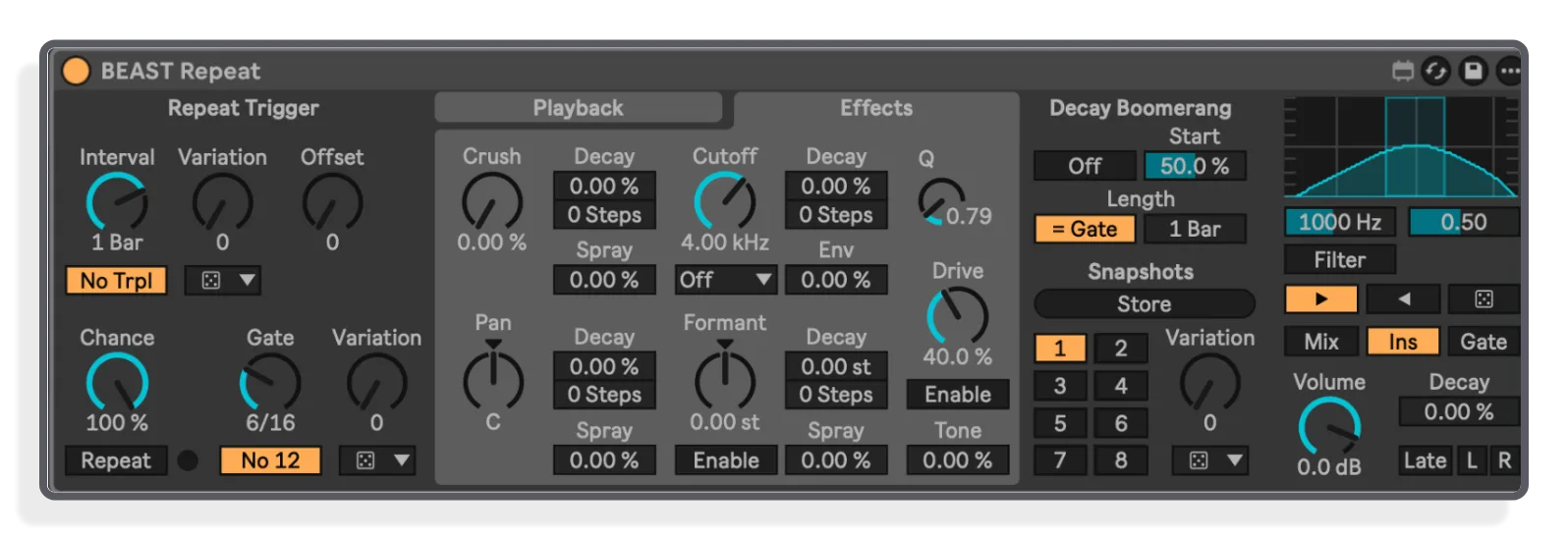Click the Snapshots Variation dice icon
1568x539 pixels.
(1199, 460)
